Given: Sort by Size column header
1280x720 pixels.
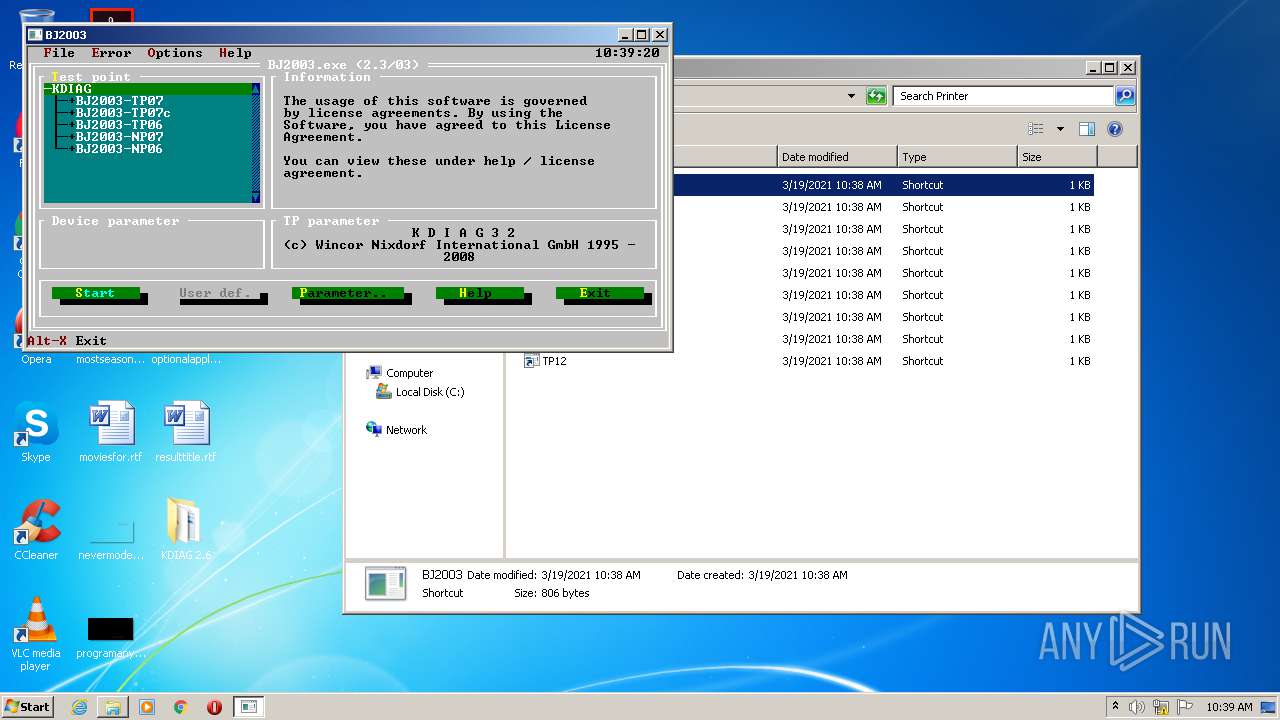Looking at the screenshot, I should (x=1057, y=157).
